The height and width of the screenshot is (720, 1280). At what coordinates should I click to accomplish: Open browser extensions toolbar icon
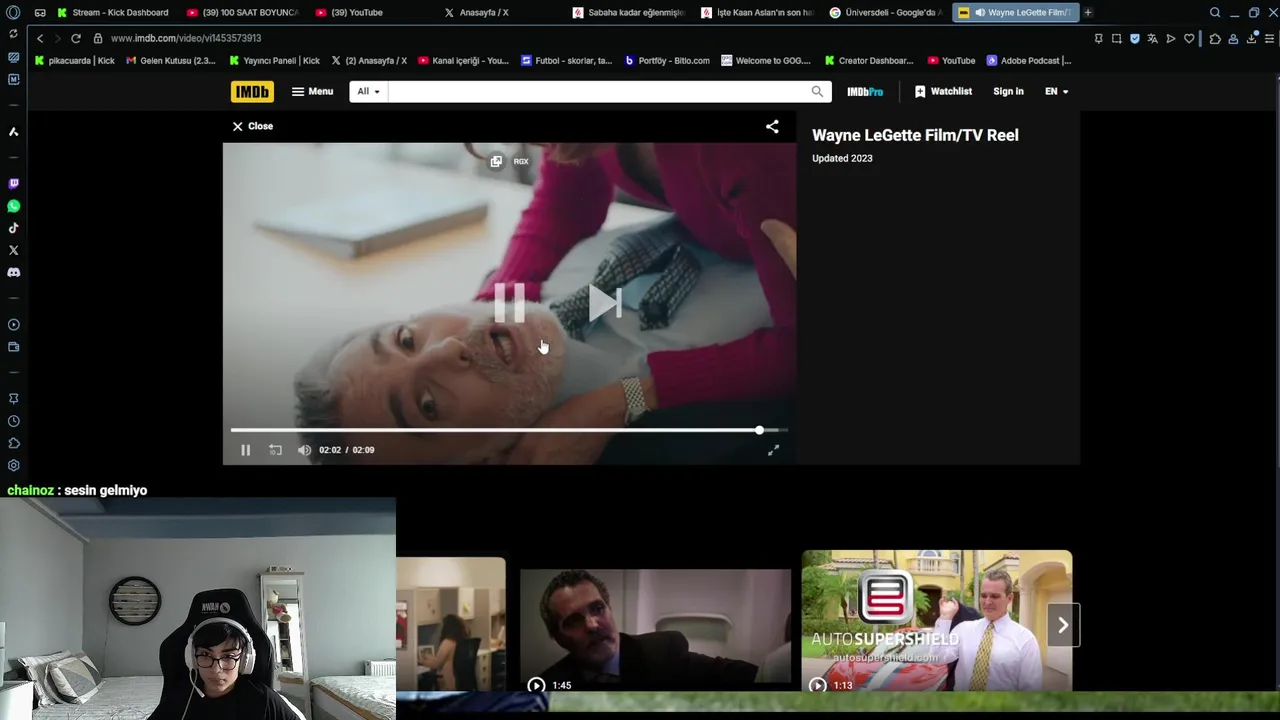(1215, 38)
